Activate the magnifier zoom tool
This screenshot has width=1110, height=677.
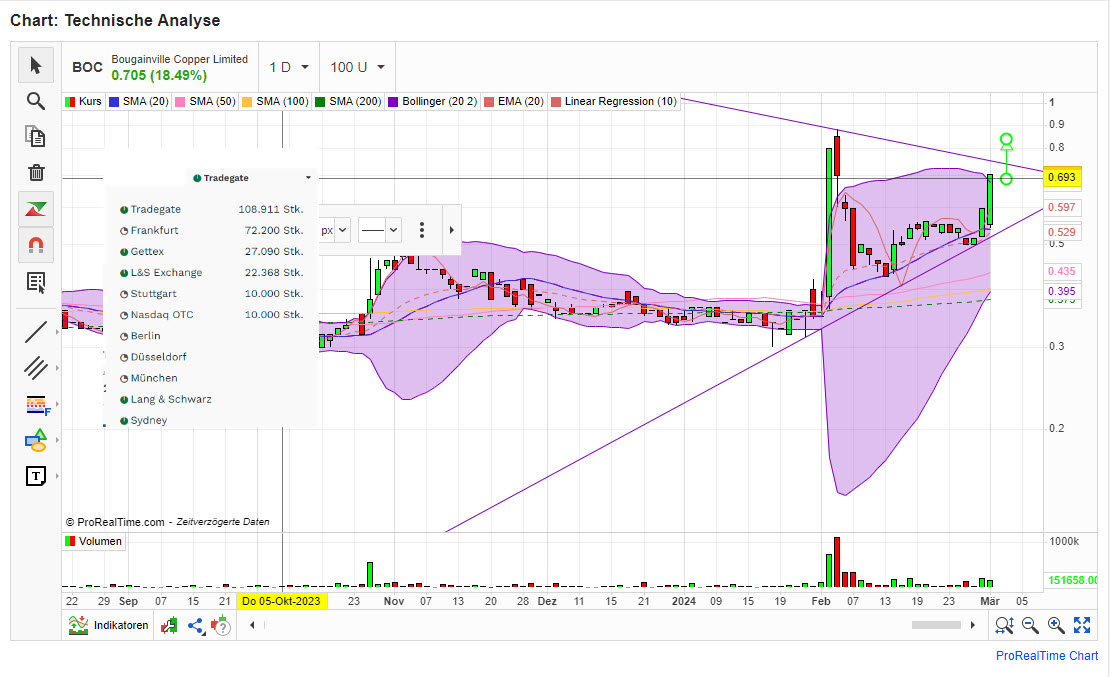point(36,101)
